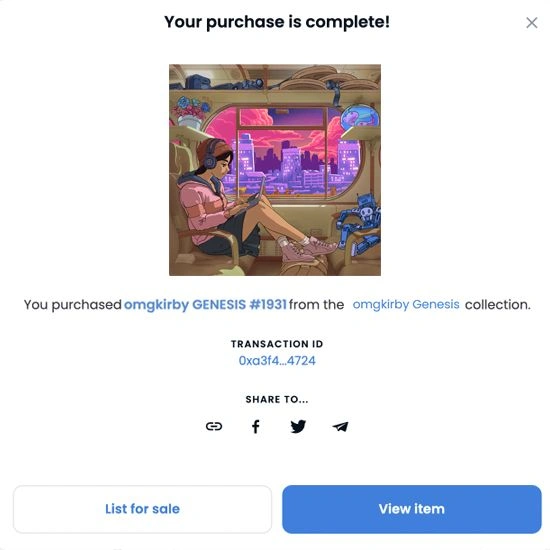Click the 'from the' text between links
This screenshot has height=550, width=550.
pos(316,304)
